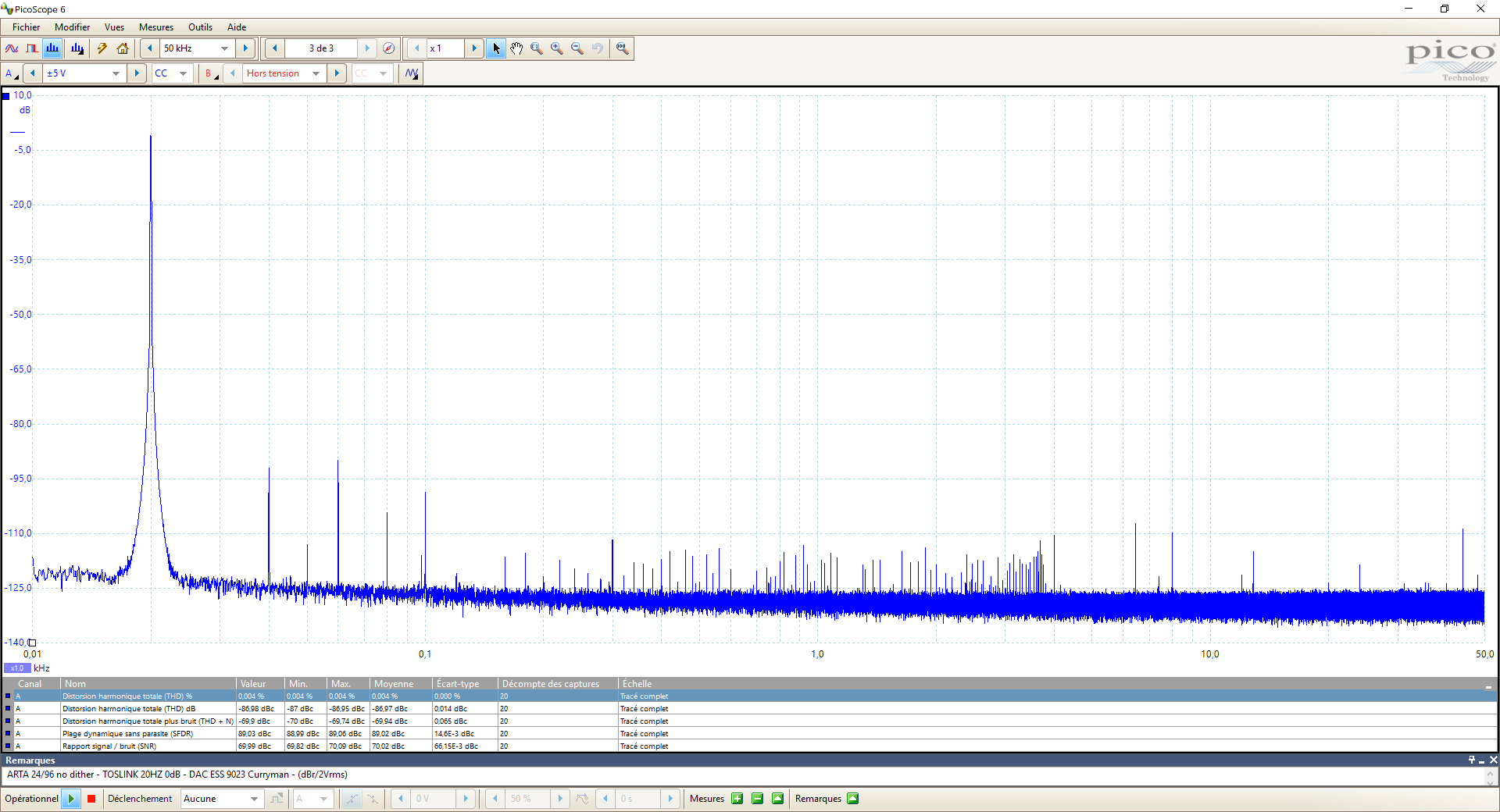
Task: Select the hand pan tool
Action: [x=516, y=48]
